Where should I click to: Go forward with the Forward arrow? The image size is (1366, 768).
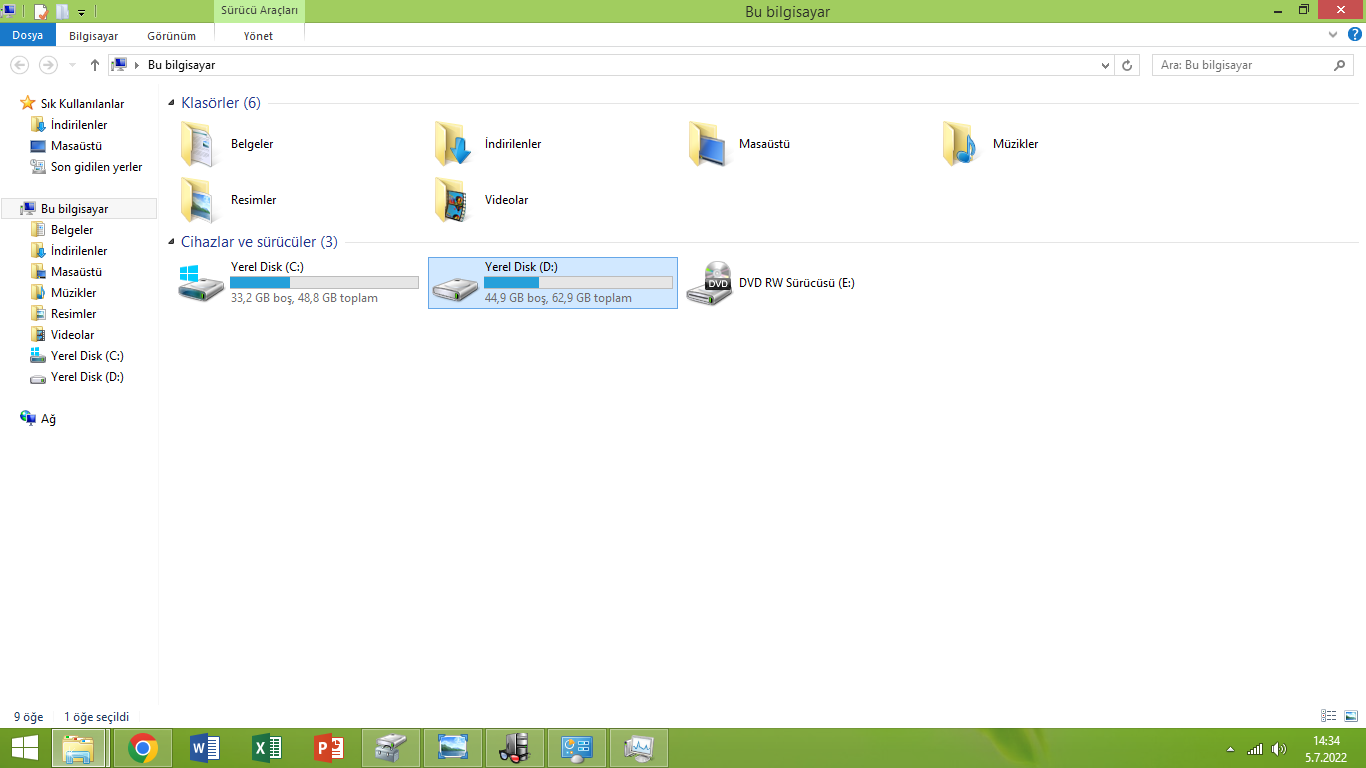pos(48,65)
